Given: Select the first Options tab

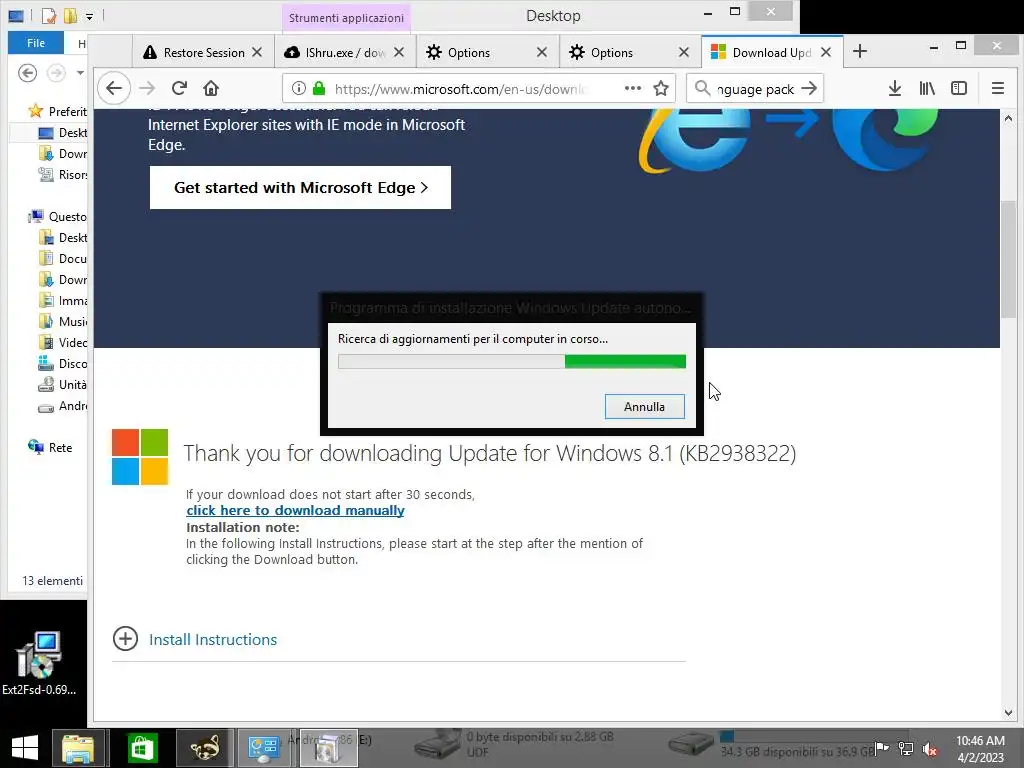Looking at the screenshot, I should click(487, 52).
